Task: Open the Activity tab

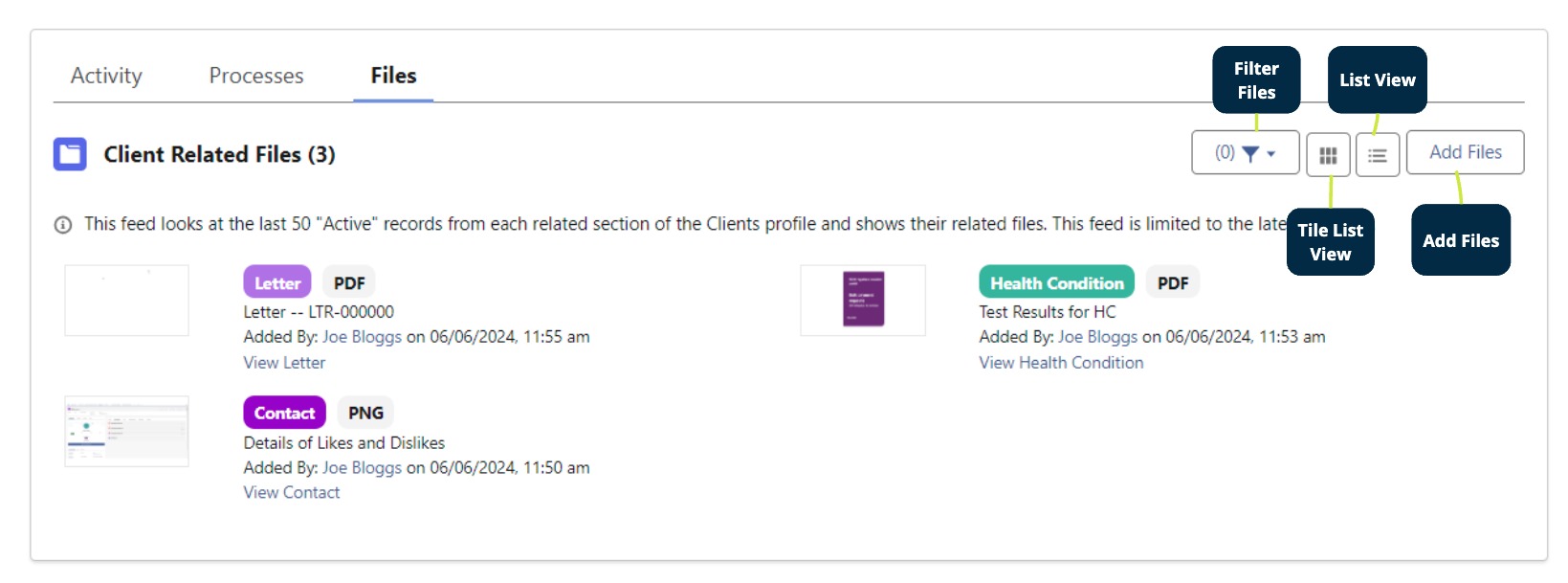Action: coord(106,76)
